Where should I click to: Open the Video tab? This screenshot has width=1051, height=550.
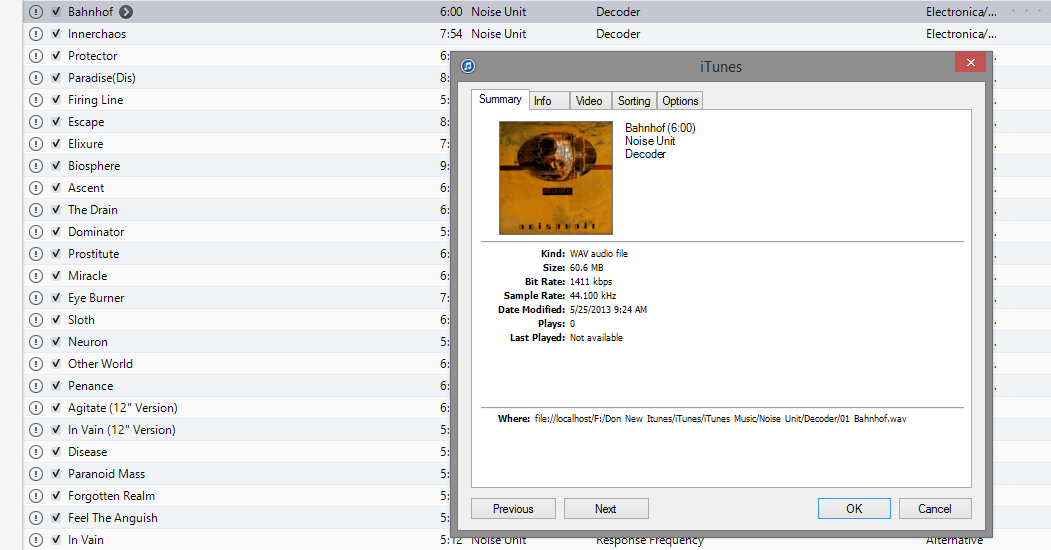point(591,100)
